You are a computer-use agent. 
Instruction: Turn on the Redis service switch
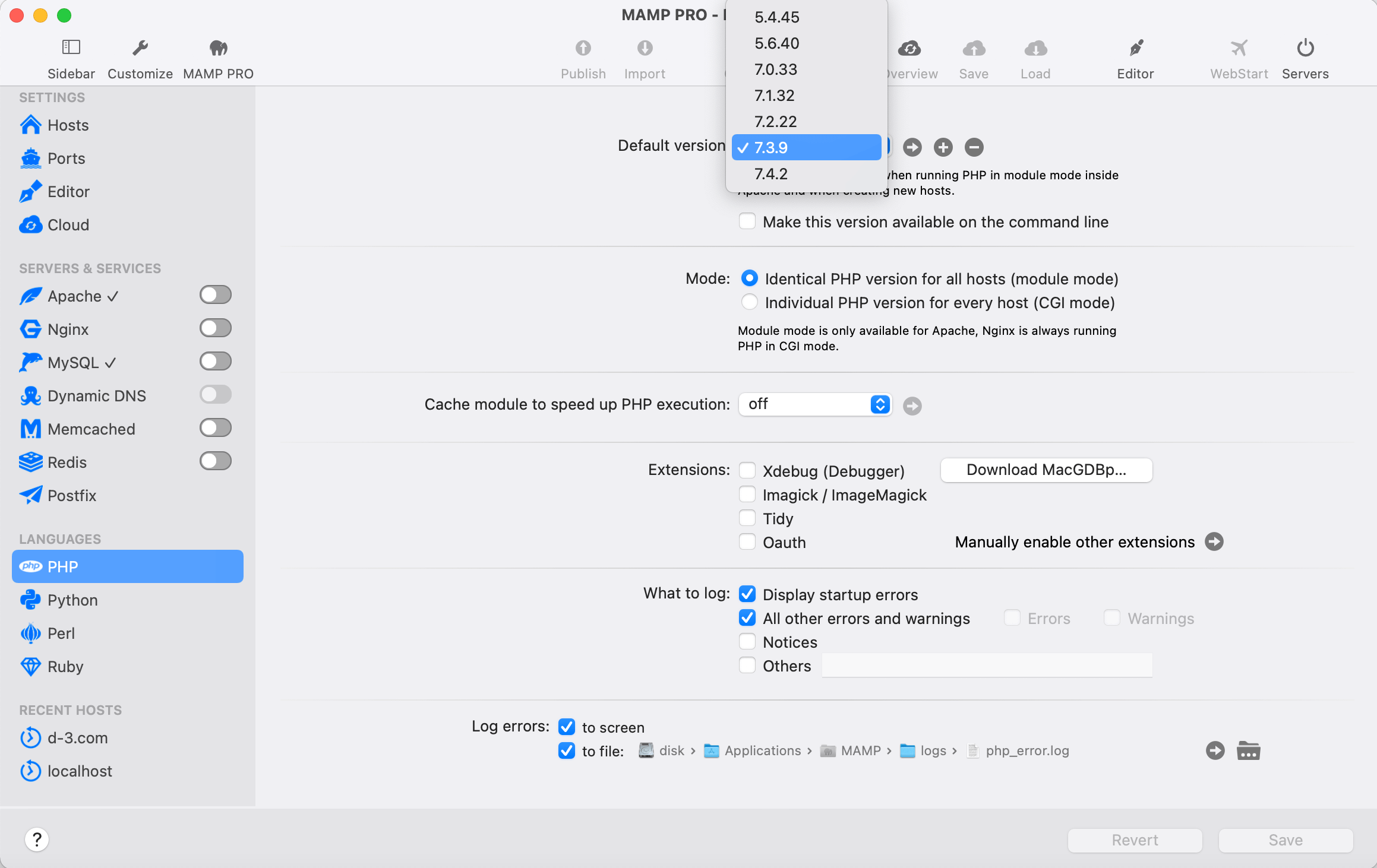[x=215, y=461]
